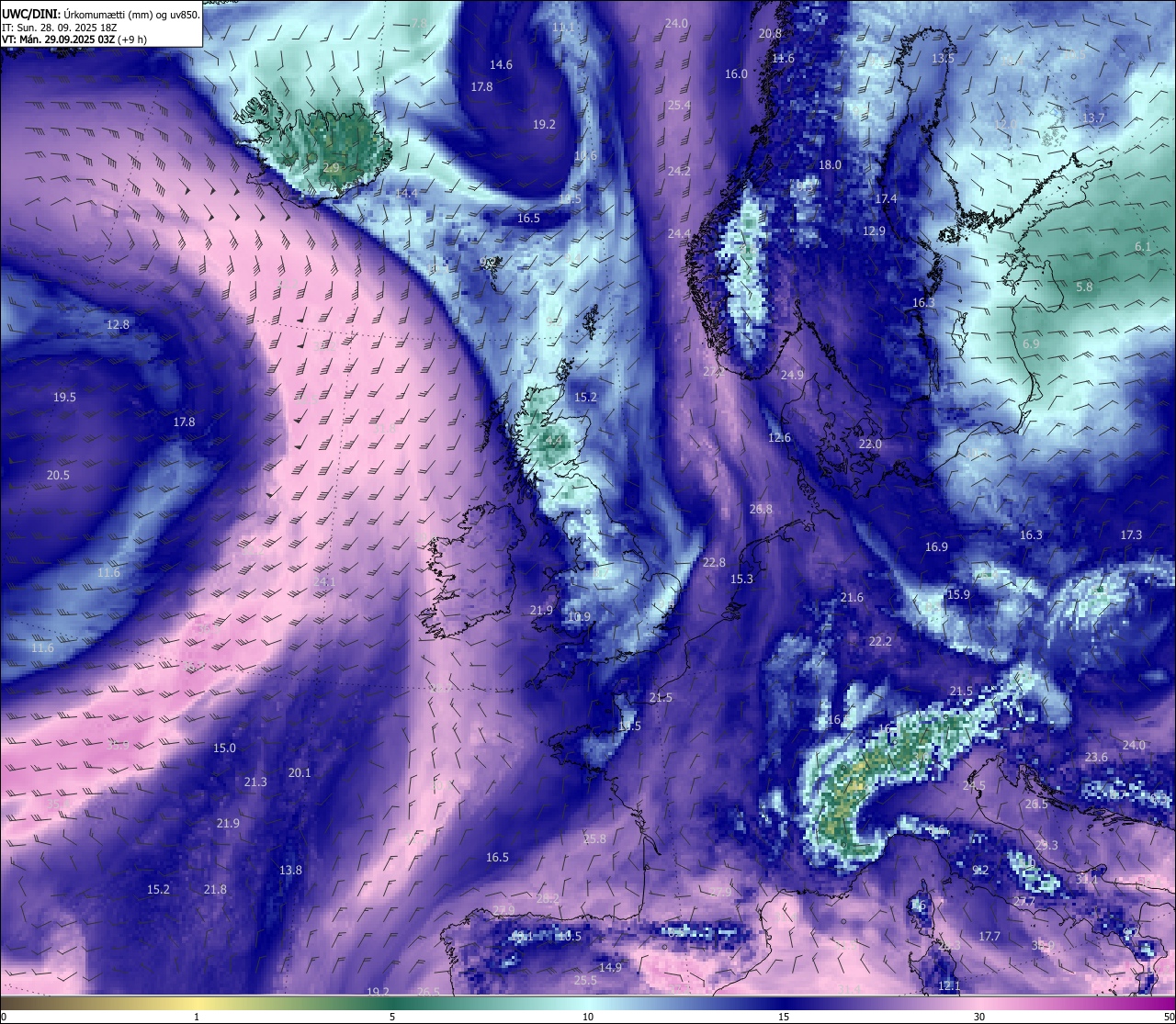Click the 'UWC/DINI' title text
The height and width of the screenshot is (1024, 1176).
tap(31, 14)
